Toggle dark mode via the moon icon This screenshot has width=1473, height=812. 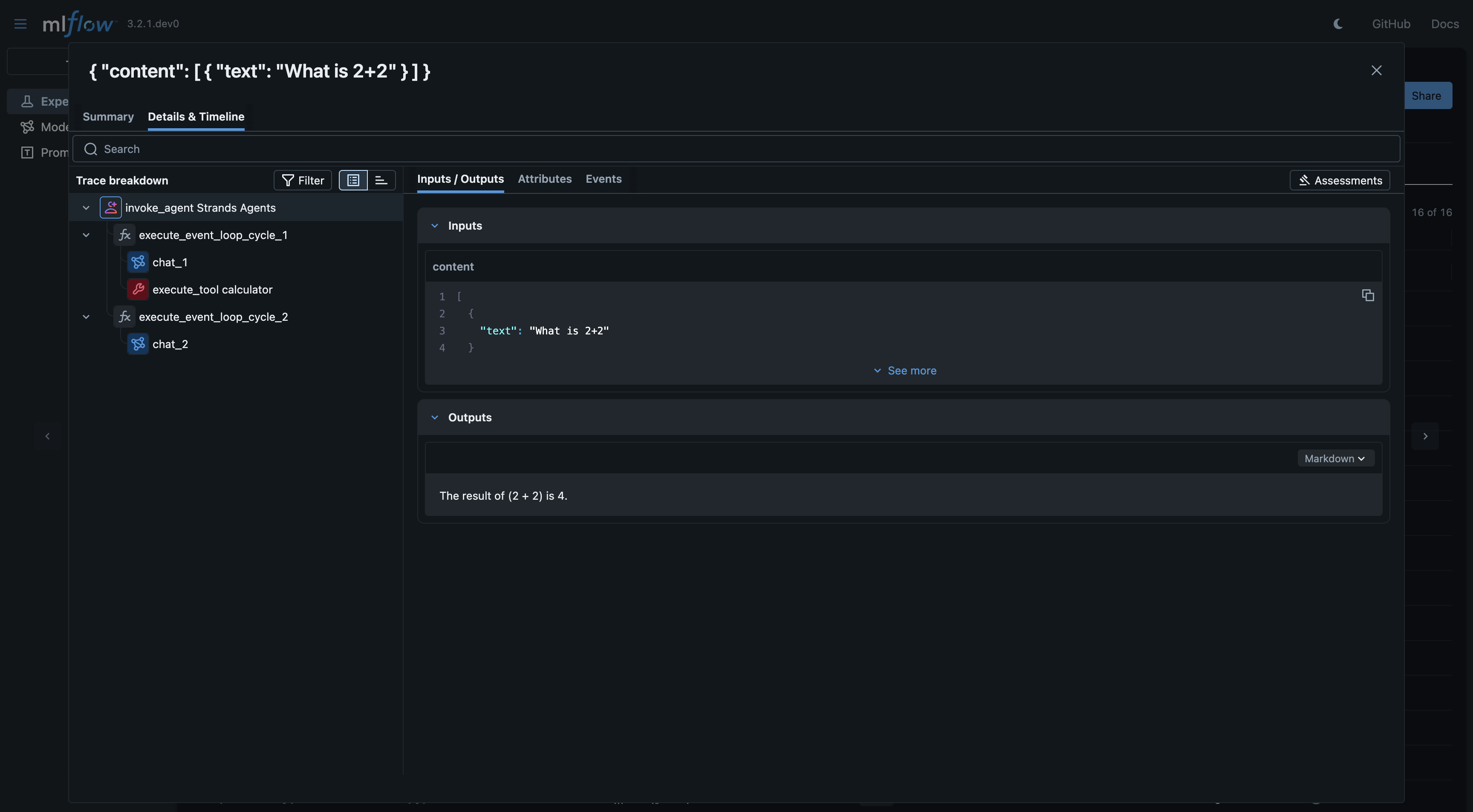pos(1338,23)
